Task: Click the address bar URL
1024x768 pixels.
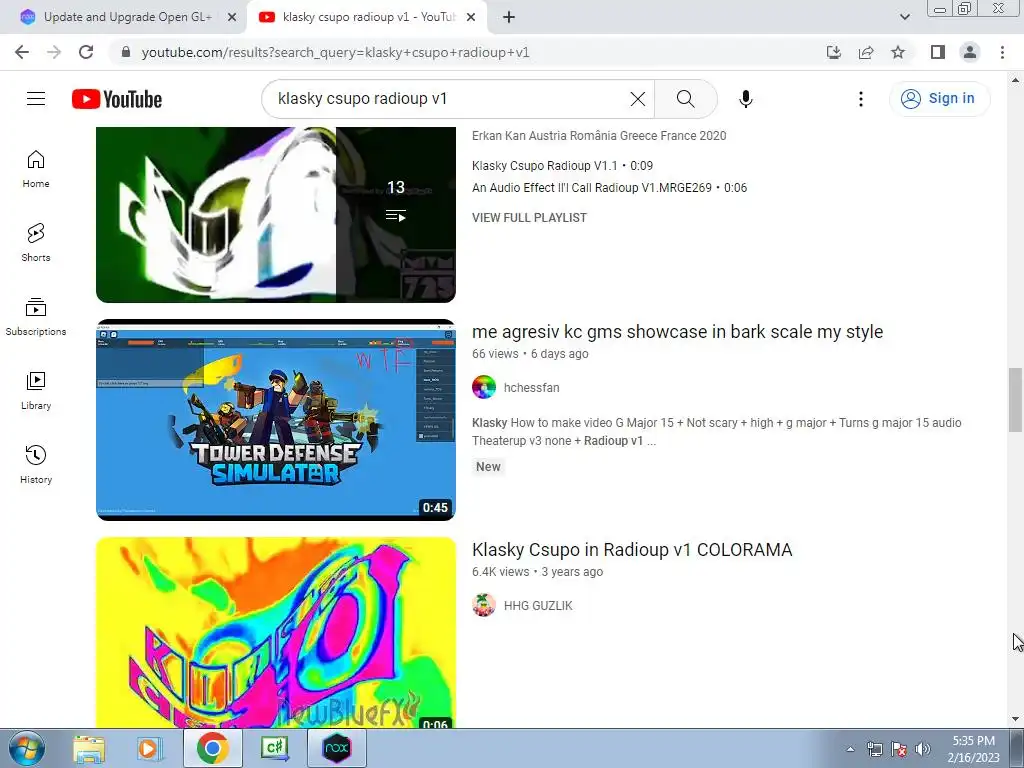Action: tap(335, 52)
